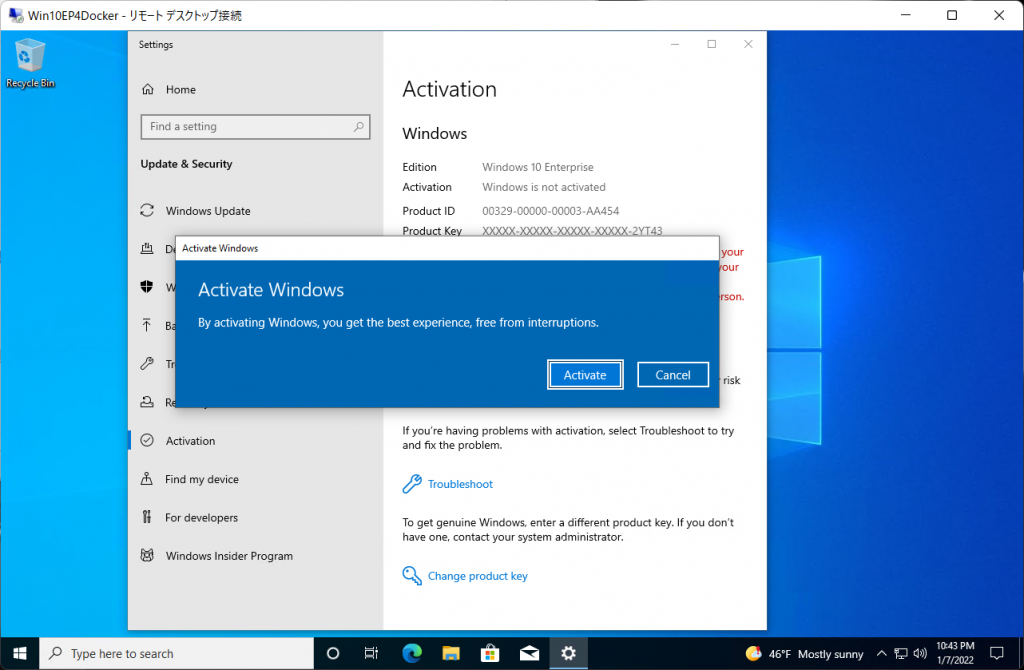Click the Change product key link

tap(477, 576)
